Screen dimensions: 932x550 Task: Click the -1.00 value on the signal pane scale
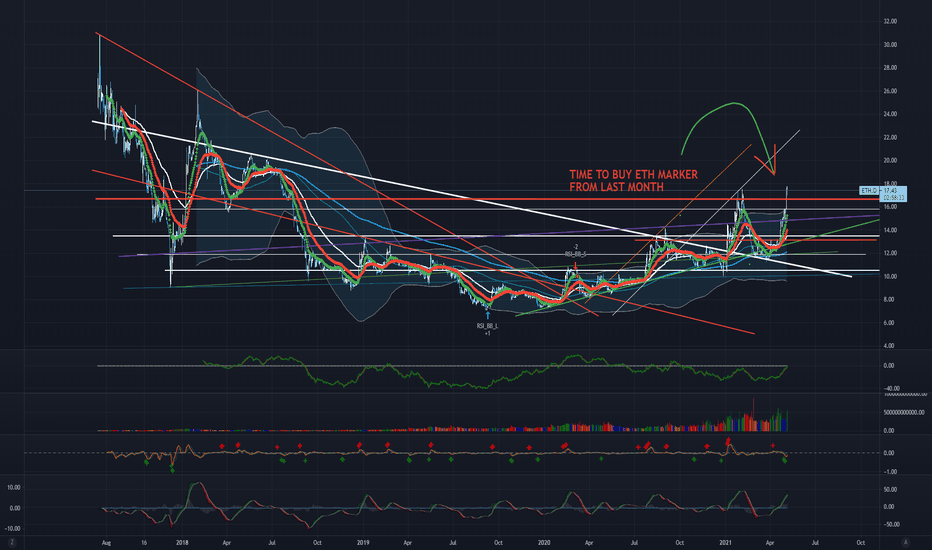coord(889,472)
